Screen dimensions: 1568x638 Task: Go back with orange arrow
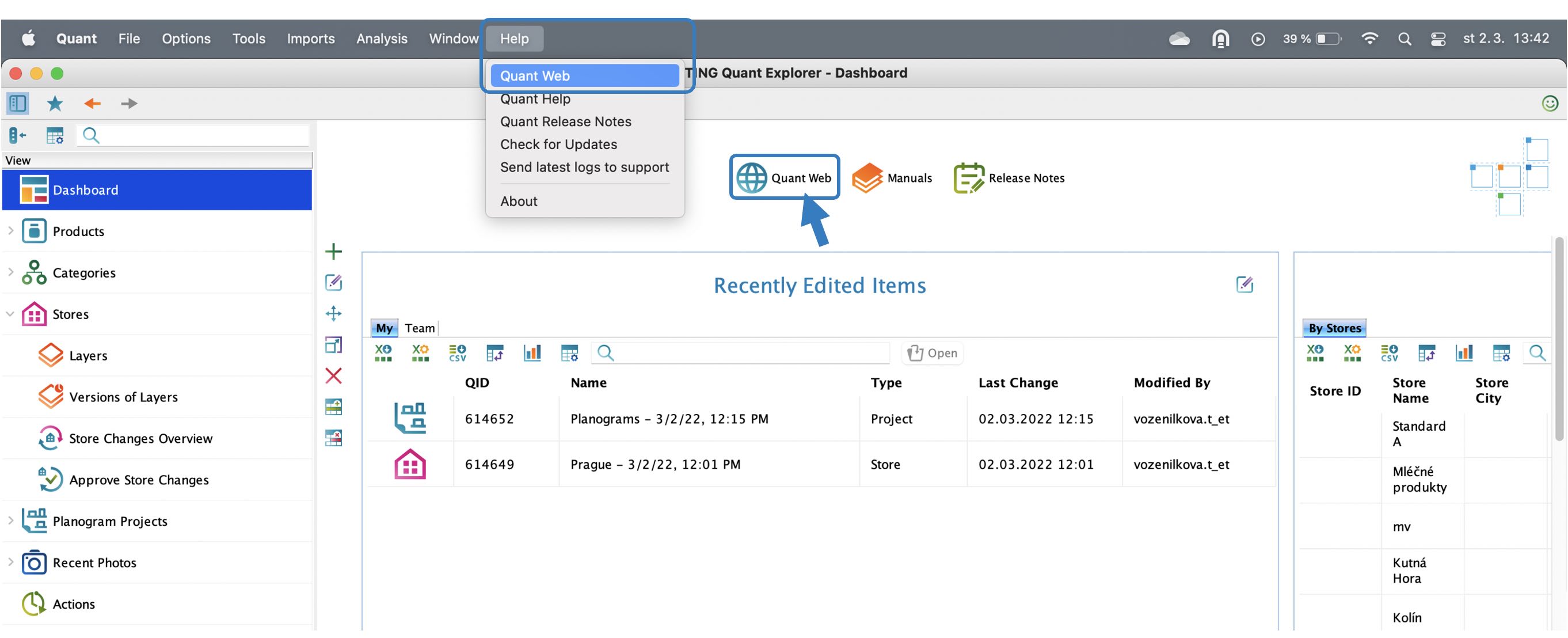[93, 104]
